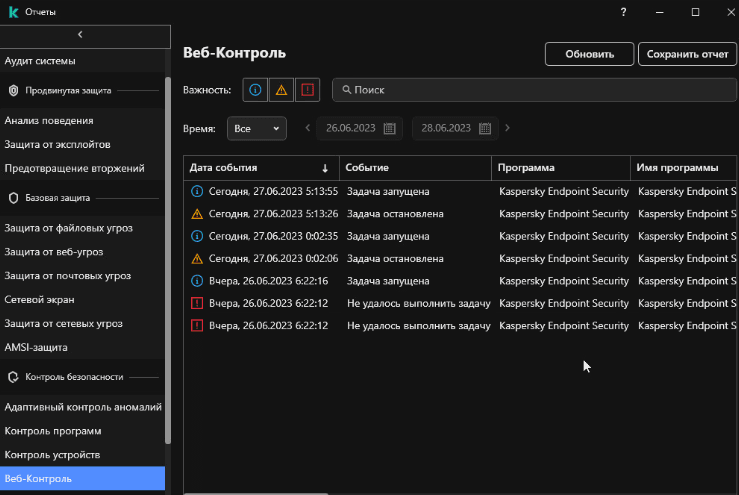Click the Сохранить отчет button

tap(687, 54)
